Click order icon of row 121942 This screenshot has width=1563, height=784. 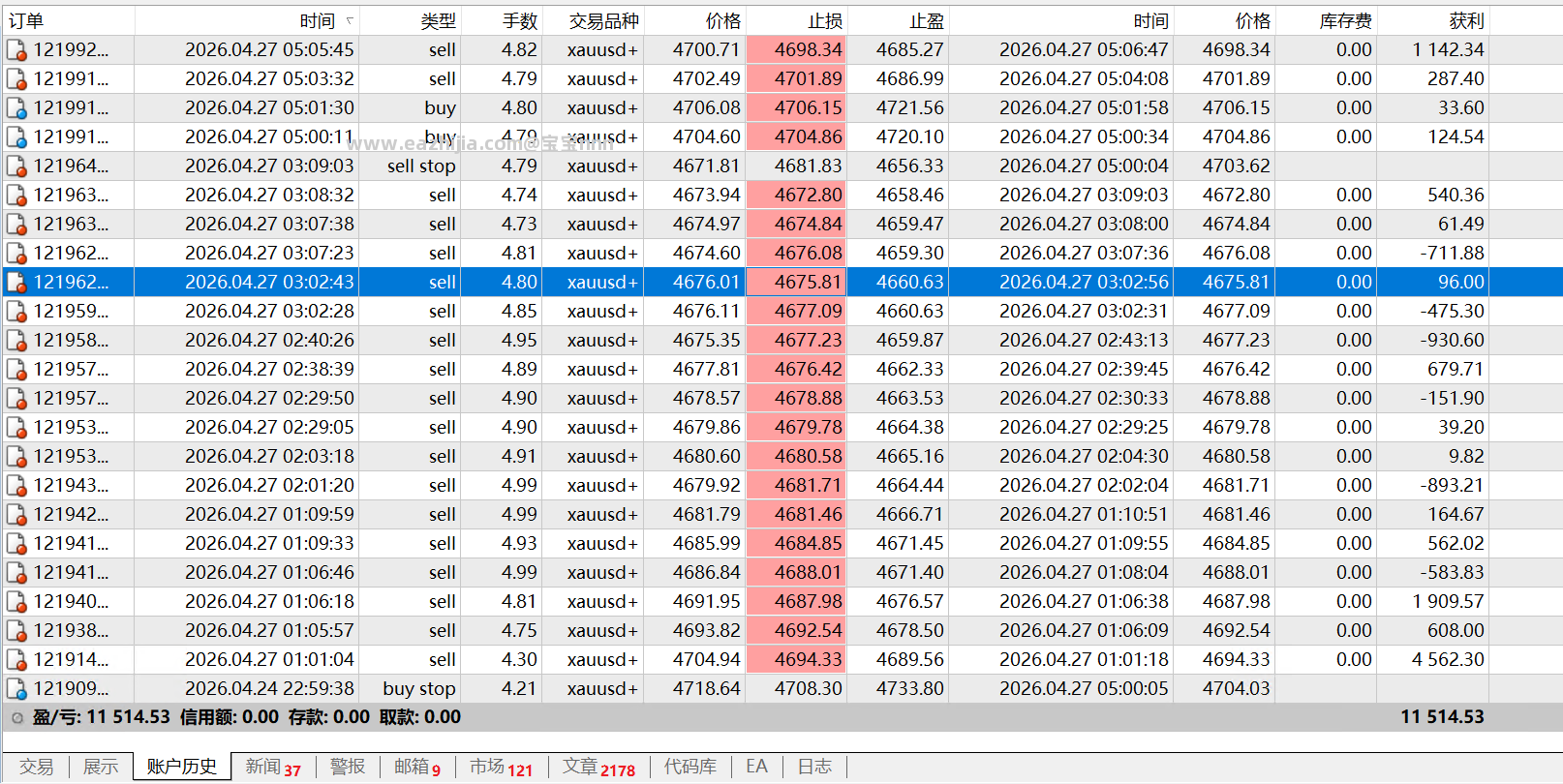pyautogui.click(x=16, y=515)
